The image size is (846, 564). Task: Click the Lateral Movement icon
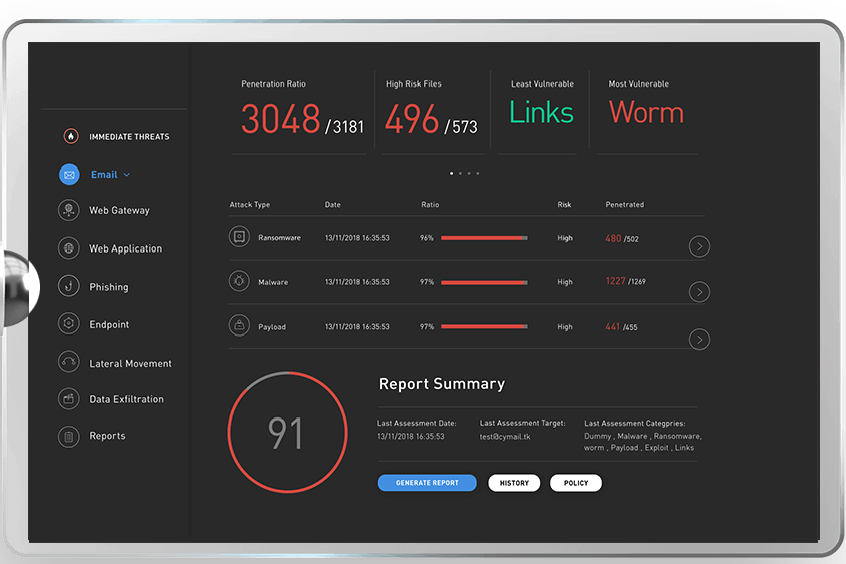point(69,363)
